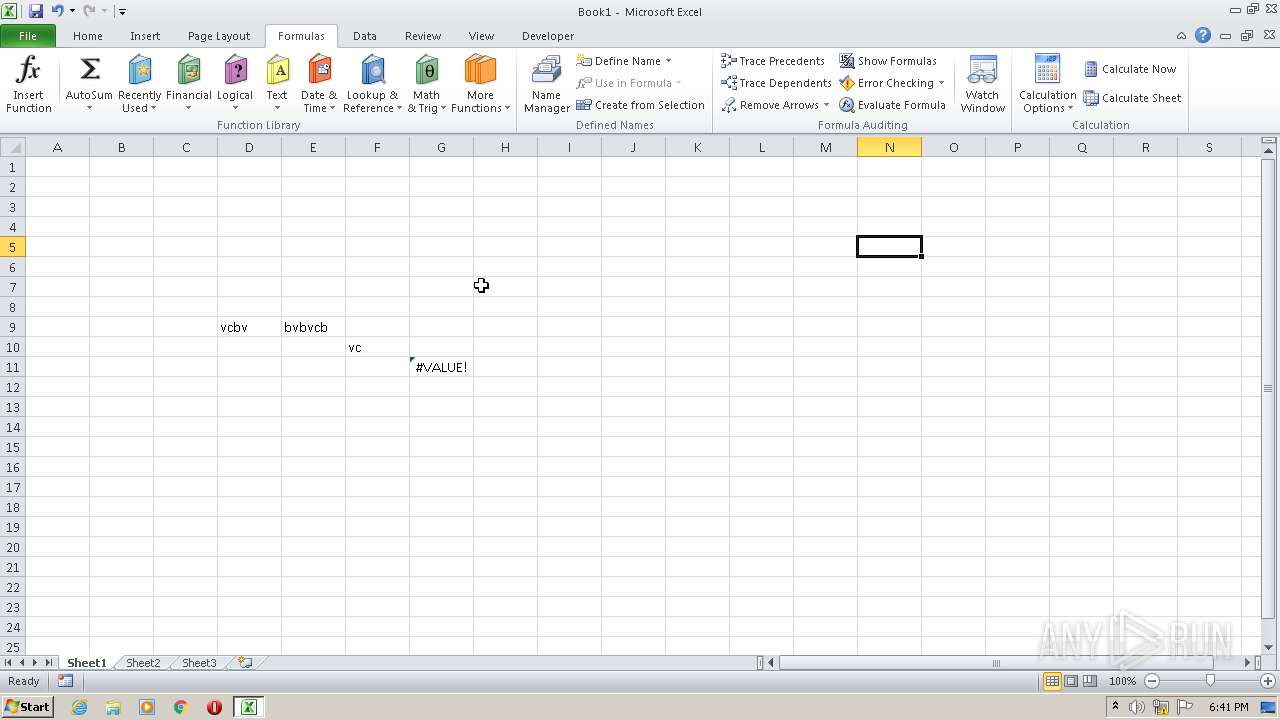Switch to the Insert tab
Viewport: 1280px width, 720px height.
[145, 36]
